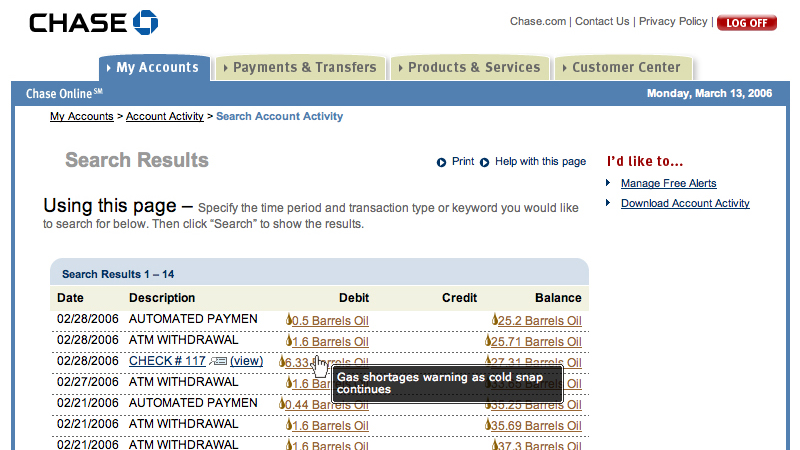
Task: Click oil drop icon beside 0.44 Barrels debit
Action: (x=282, y=404)
